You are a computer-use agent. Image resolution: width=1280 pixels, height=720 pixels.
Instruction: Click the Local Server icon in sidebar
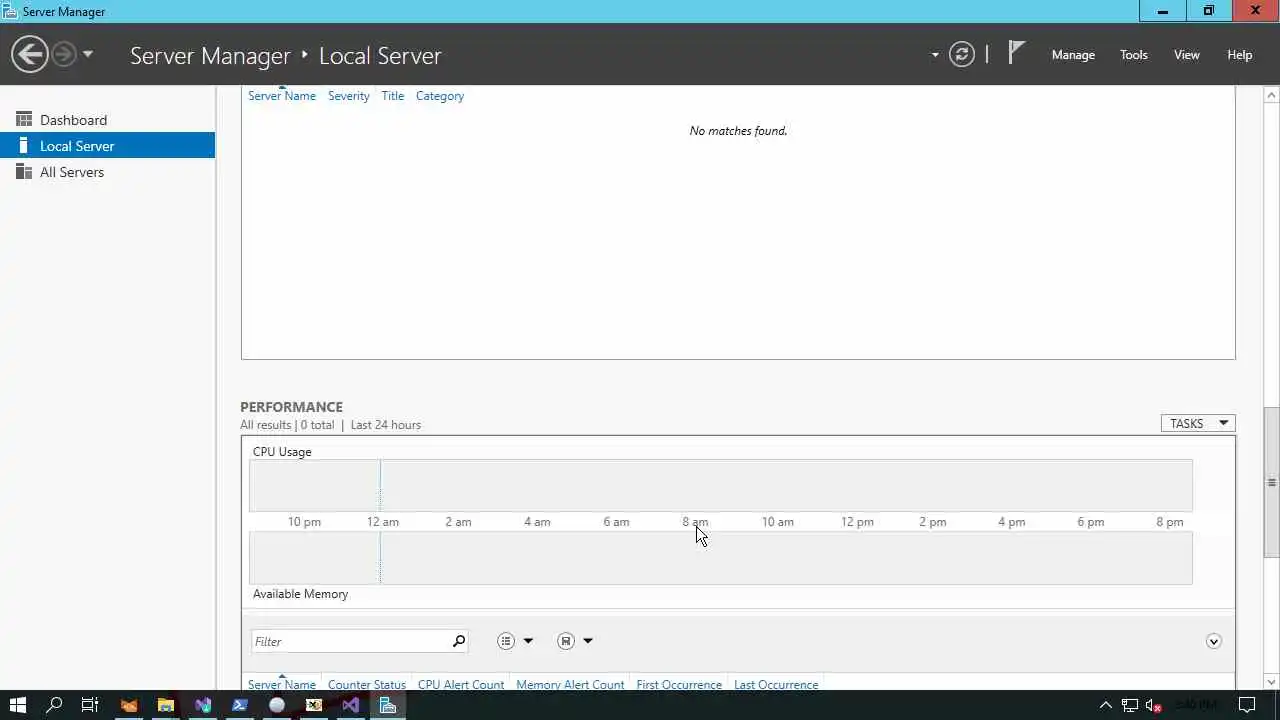pyautogui.click(x=24, y=146)
